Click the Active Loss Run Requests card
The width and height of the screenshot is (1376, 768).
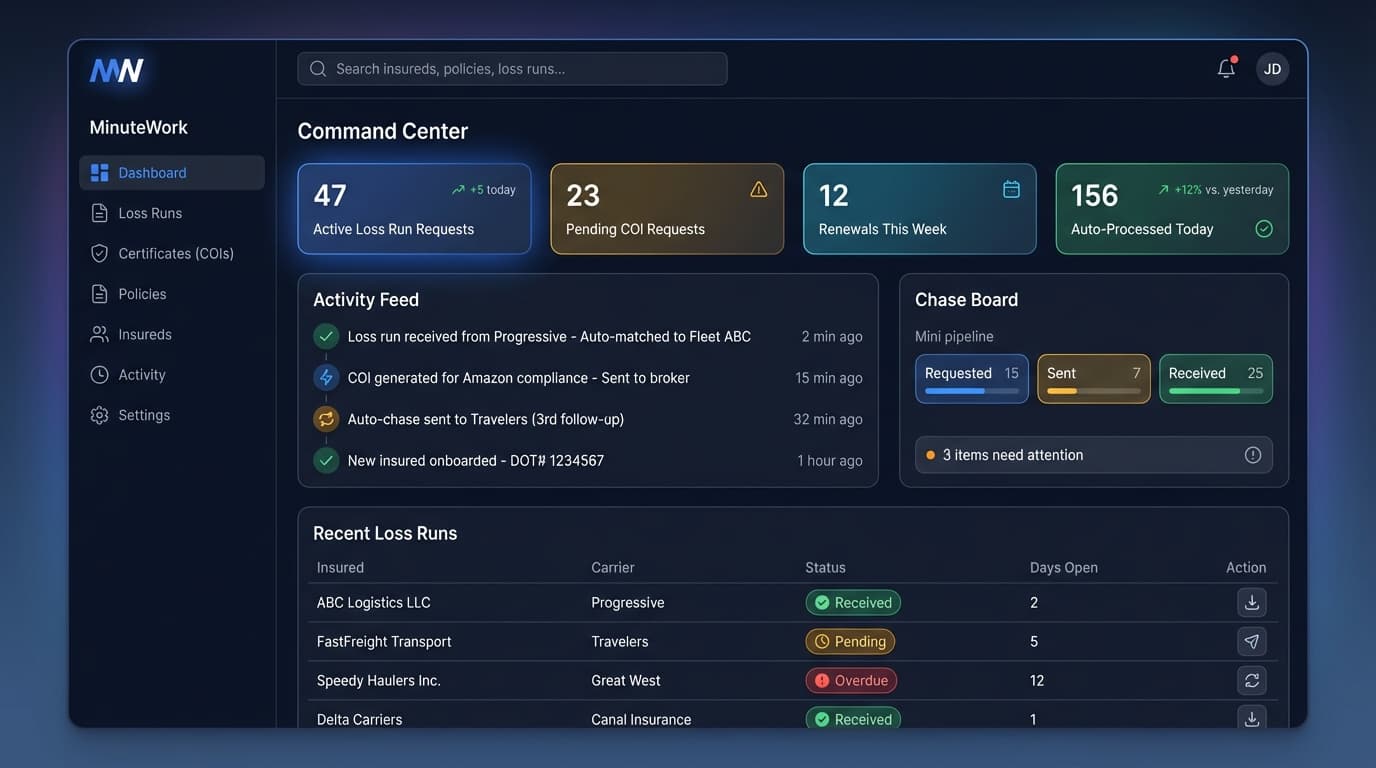pyautogui.click(x=414, y=208)
